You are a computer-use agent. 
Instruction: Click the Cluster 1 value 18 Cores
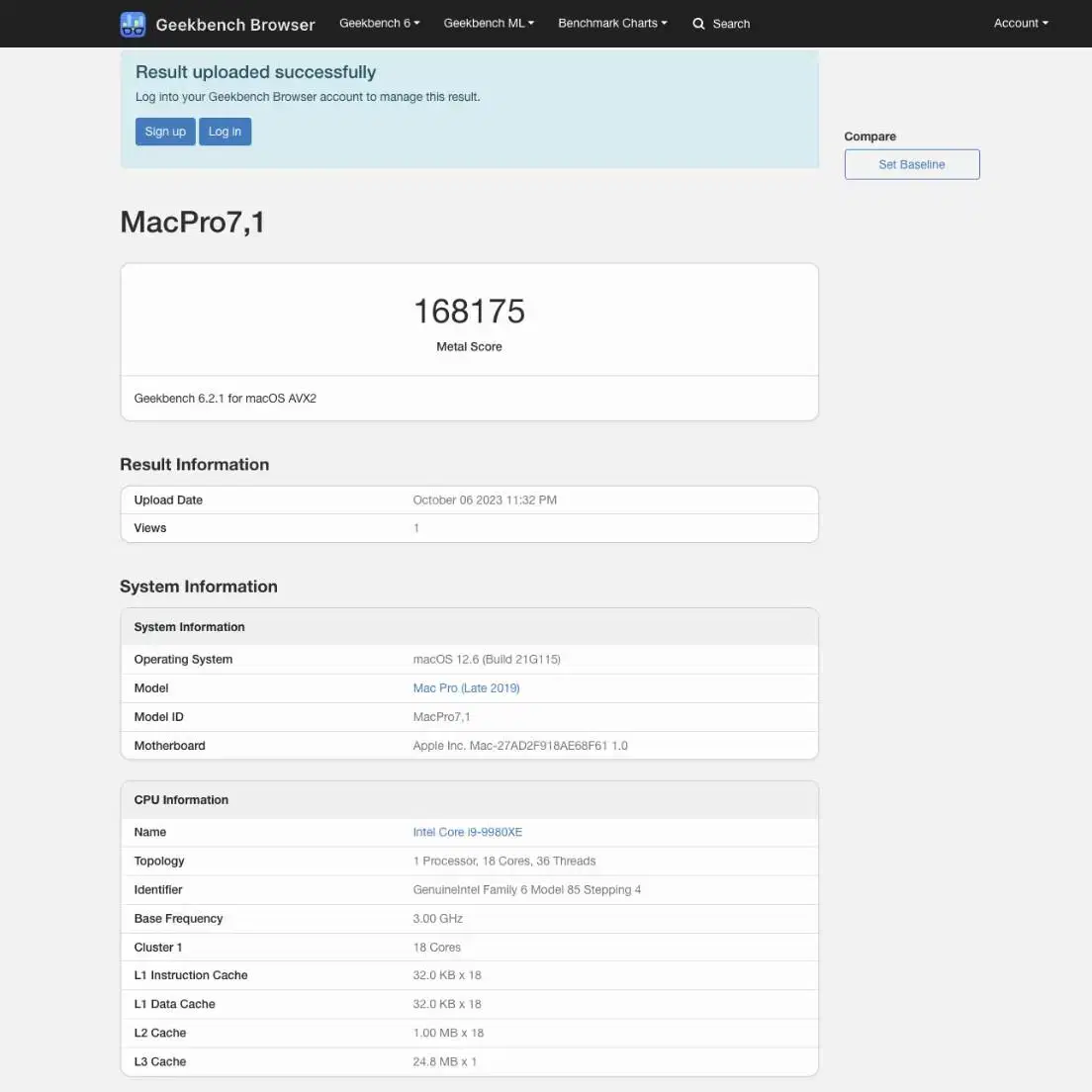pyautogui.click(x=436, y=948)
